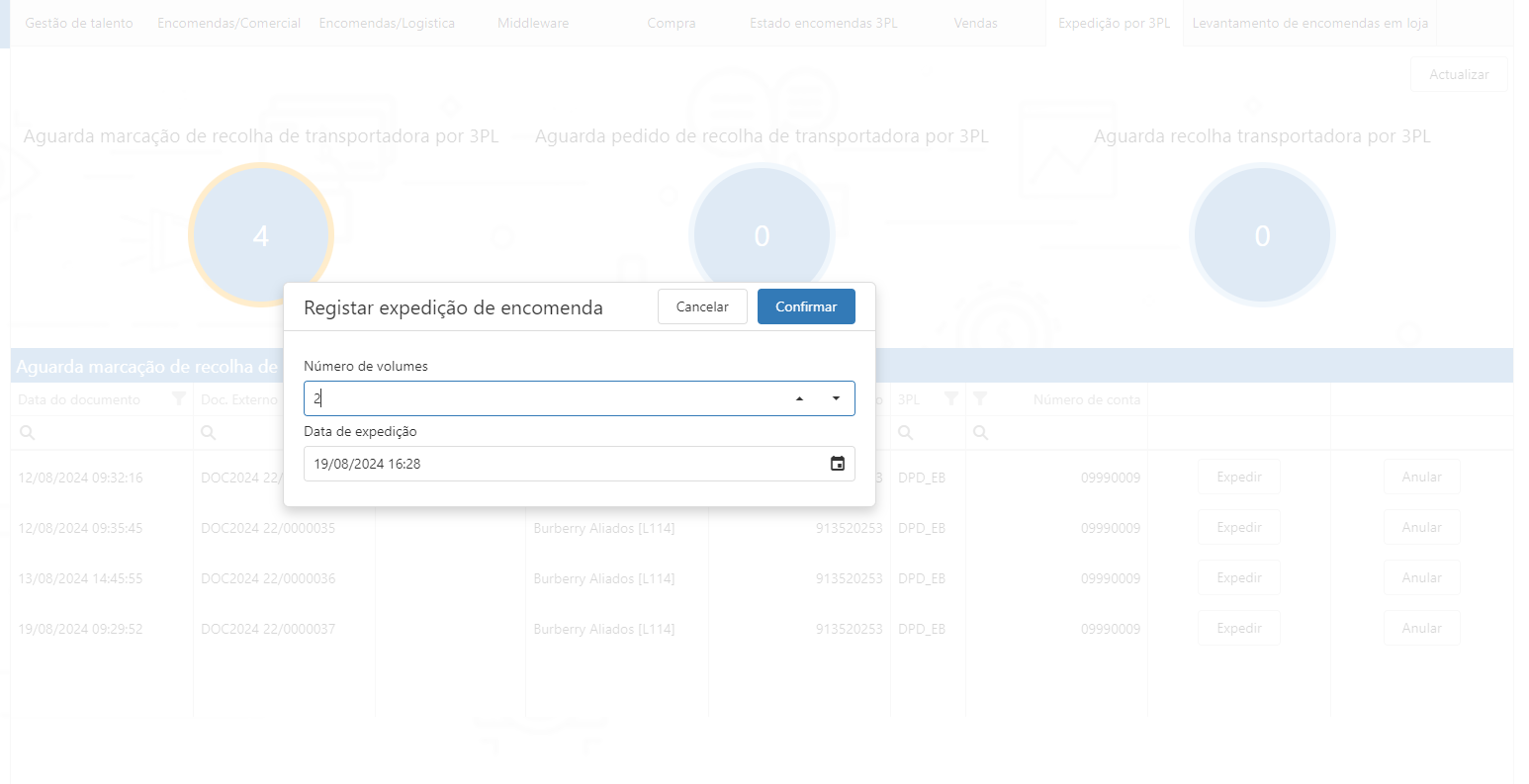Click Expedir for DOC2024 22/0000036

(1239, 577)
